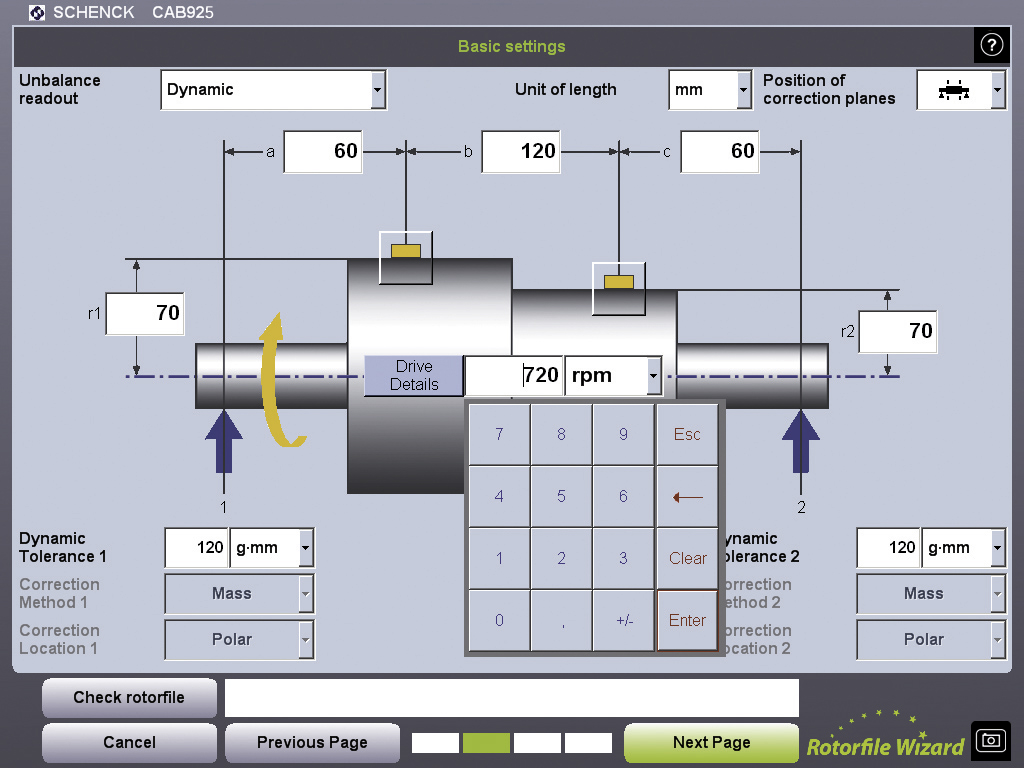1024x768 pixels.
Task: Expand the Unit of length dropdown
Action: click(743, 90)
